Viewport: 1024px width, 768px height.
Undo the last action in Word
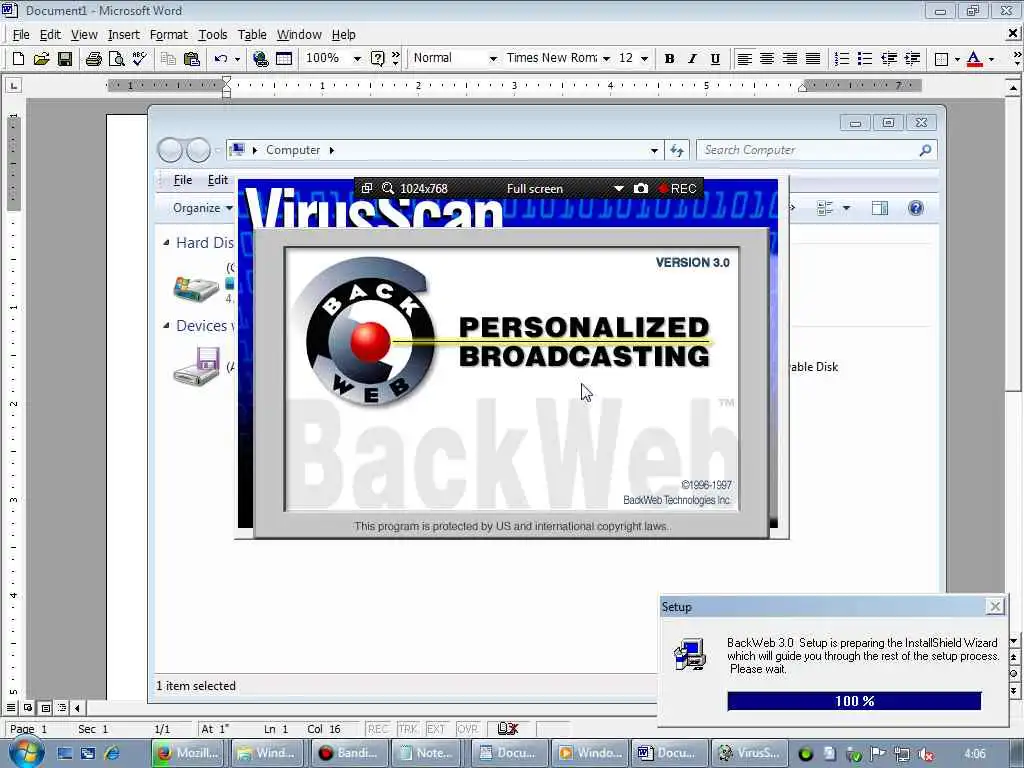point(220,59)
